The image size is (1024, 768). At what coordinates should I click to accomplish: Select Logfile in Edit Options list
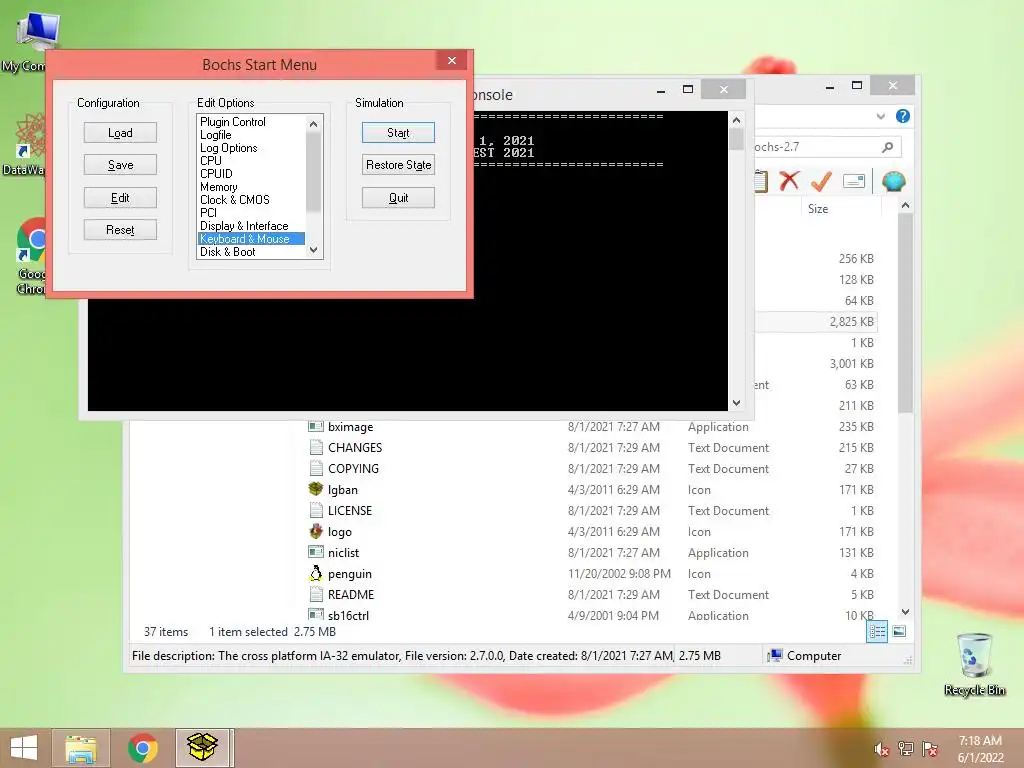click(216, 135)
